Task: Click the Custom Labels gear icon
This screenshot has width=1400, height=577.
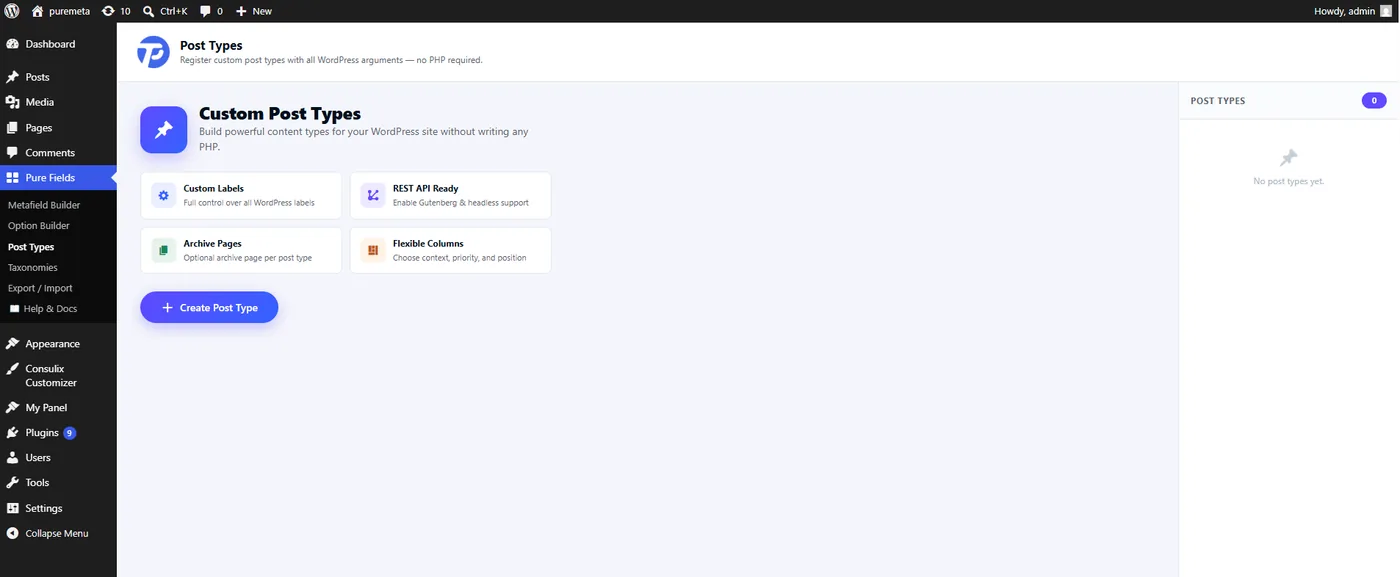Action: tap(164, 195)
